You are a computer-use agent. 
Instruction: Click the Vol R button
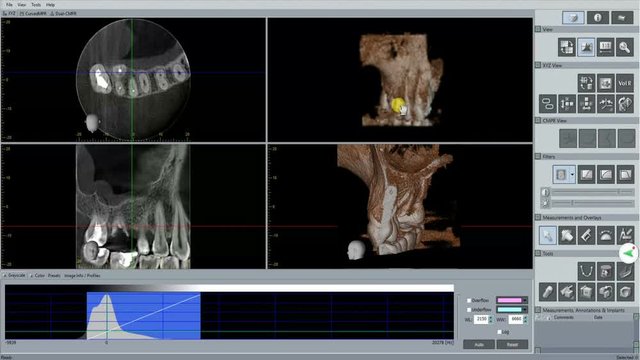point(624,83)
